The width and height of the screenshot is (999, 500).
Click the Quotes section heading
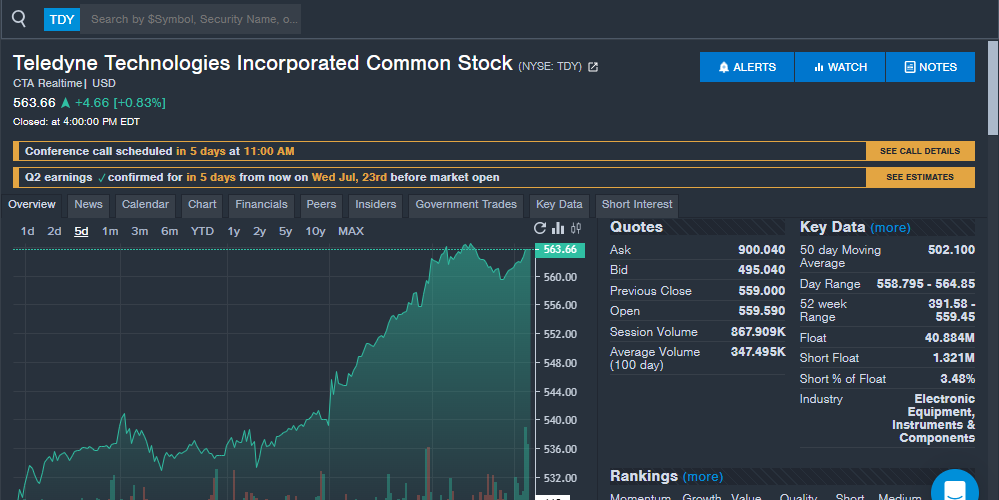[636, 227]
